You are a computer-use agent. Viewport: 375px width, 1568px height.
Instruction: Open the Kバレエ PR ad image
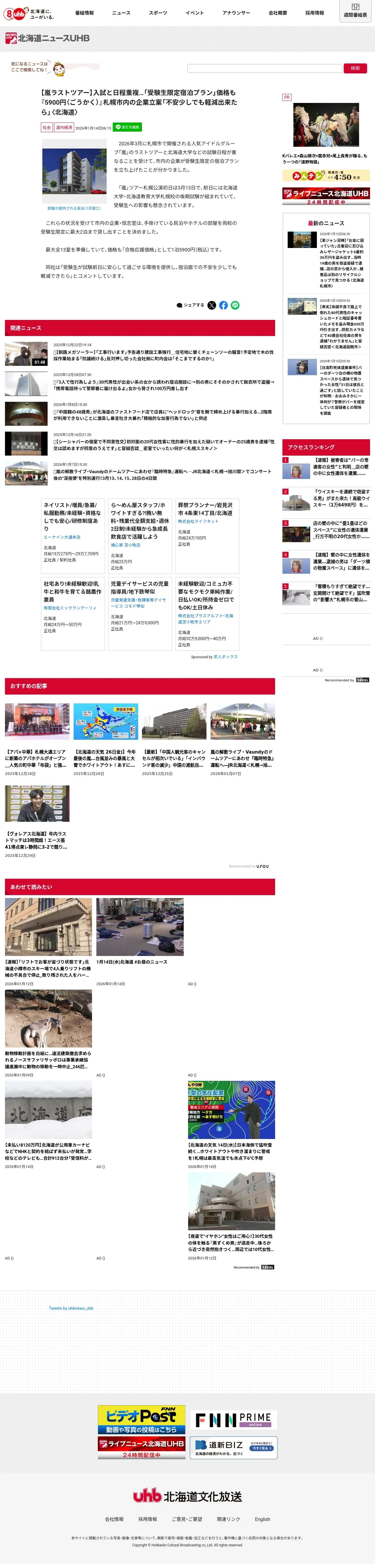coord(326,125)
